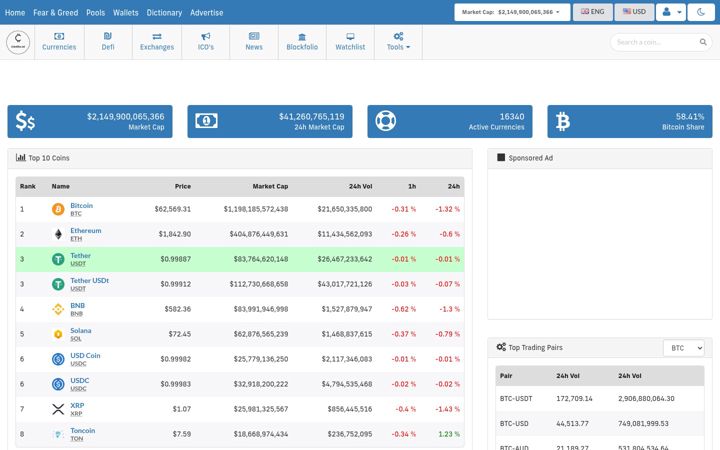Click the Market Cap column header

(x=270, y=186)
